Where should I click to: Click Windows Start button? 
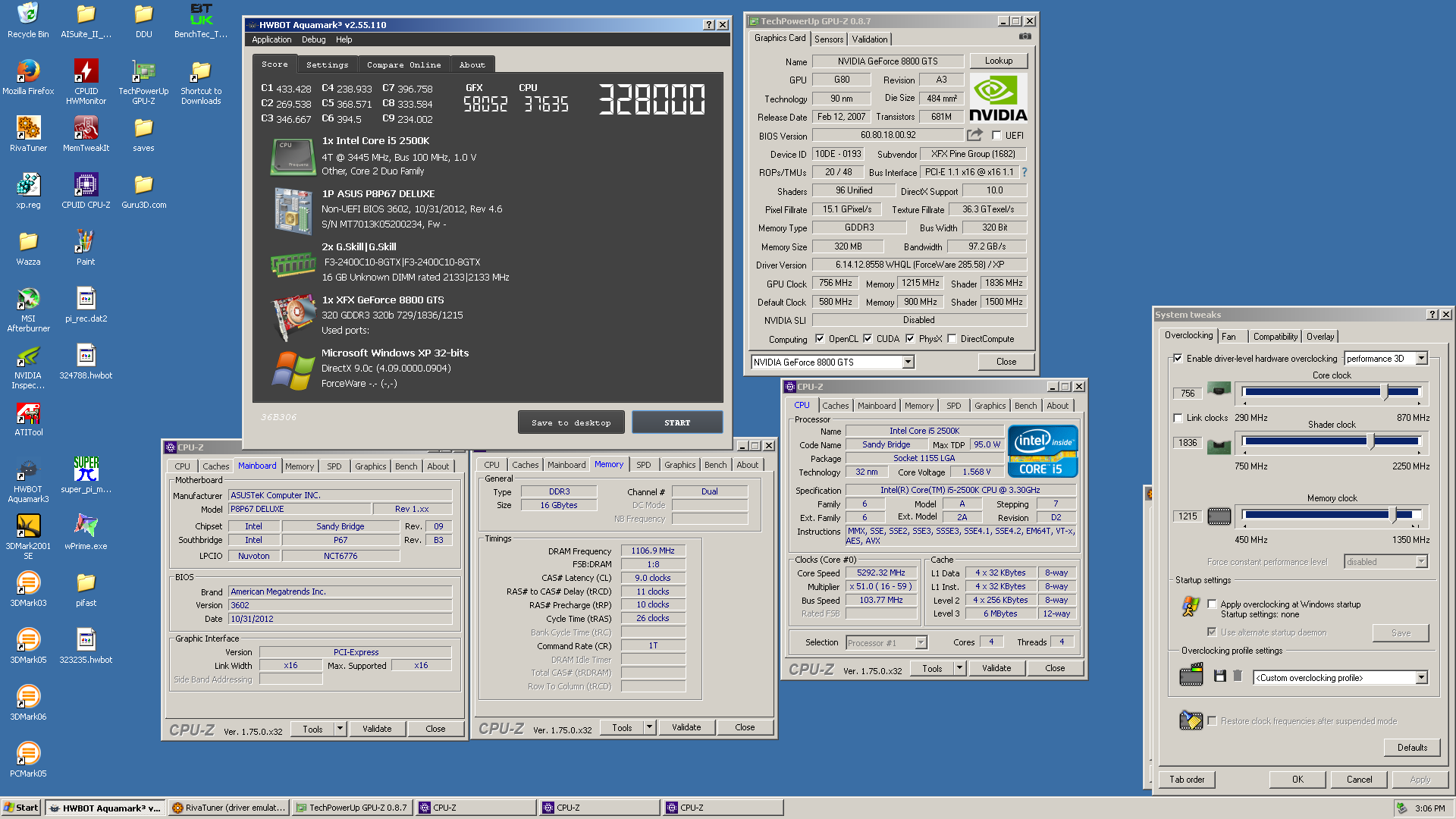click(x=21, y=808)
